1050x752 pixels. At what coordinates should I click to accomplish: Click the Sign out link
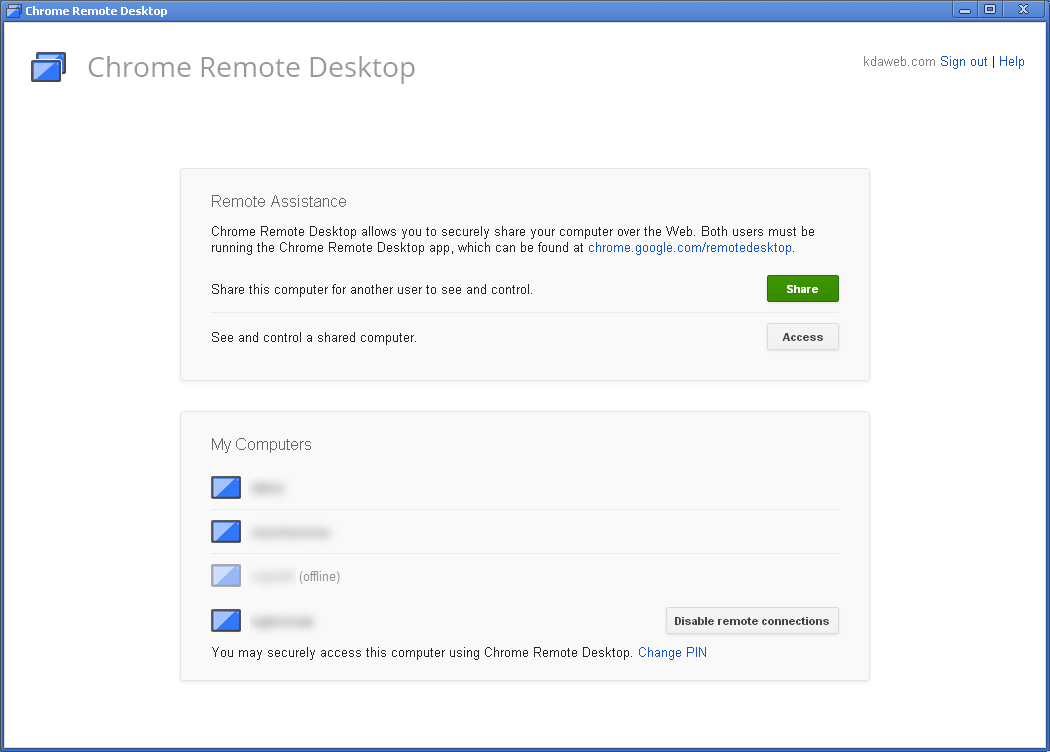pyautogui.click(x=964, y=62)
